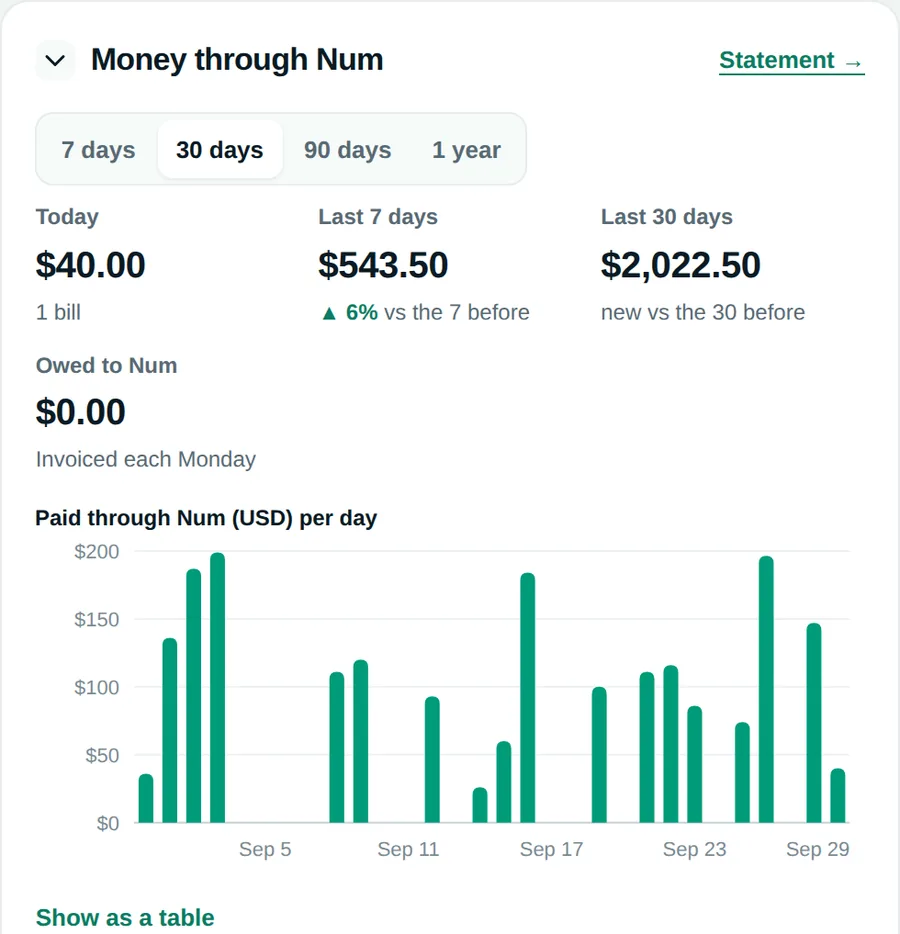This screenshot has height=934, width=900.
Task: Click the Owed to Num $0.00 value
Action: point(80,412)
